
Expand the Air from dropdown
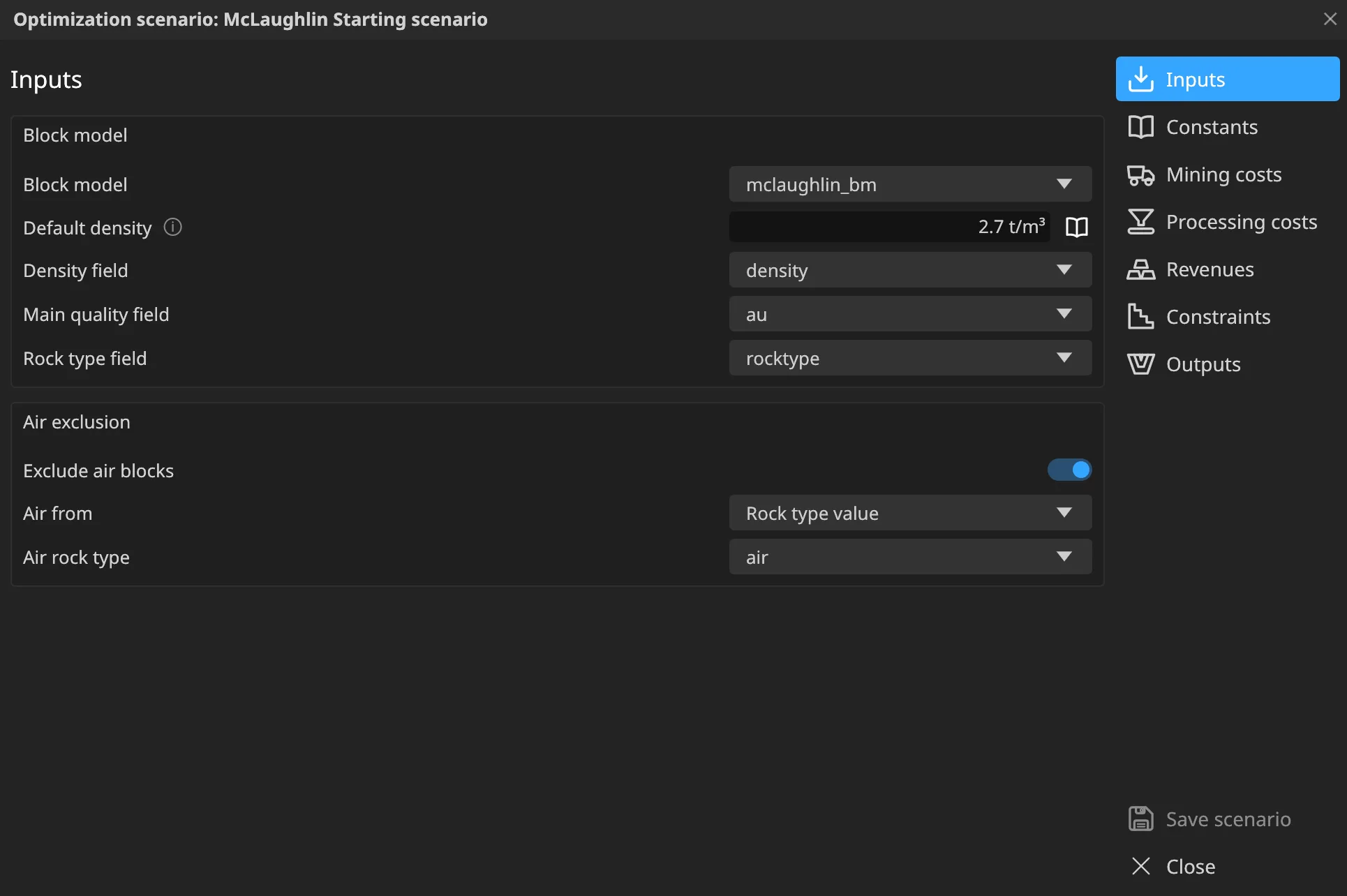click(x=910, y=513)
